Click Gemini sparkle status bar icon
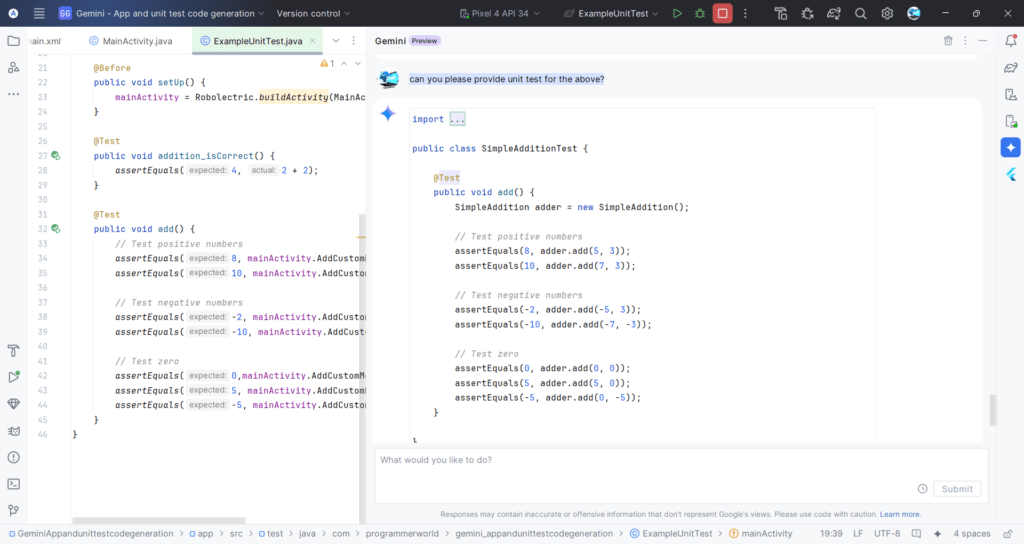This screenshot has width=1024, height=544. pyautogui.click(x=938, y=534)
